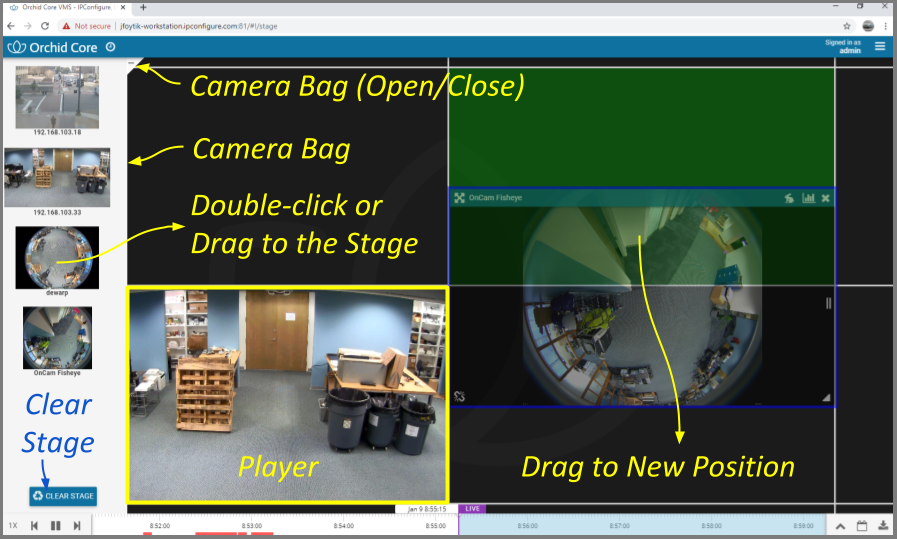Screen dimensions: 897x539
Task: Step back one frame in the timeline
Action: tap(34, 525)
